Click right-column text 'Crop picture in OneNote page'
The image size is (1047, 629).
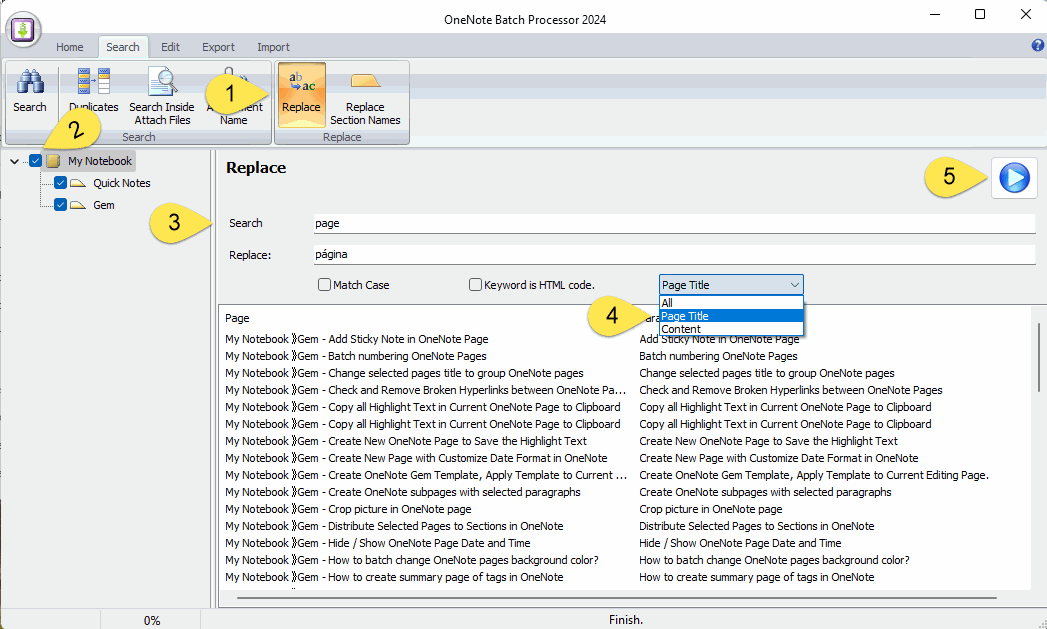click(x=710, y=509)
